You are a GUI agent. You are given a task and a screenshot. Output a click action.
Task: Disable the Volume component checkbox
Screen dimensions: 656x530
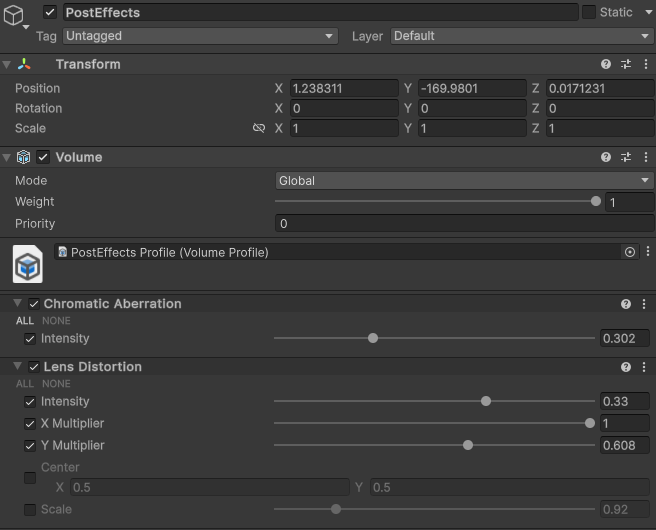(43, 157)
